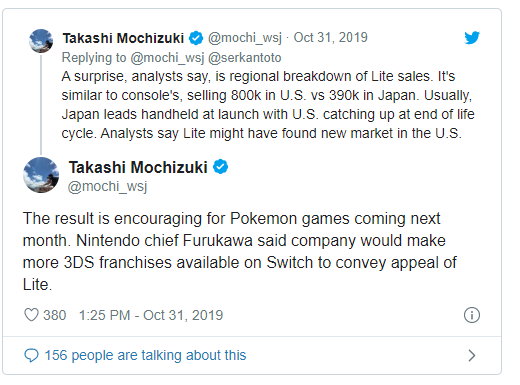Open @serkantoto profile mention link
520x385 pixels.
pos(245,58)
